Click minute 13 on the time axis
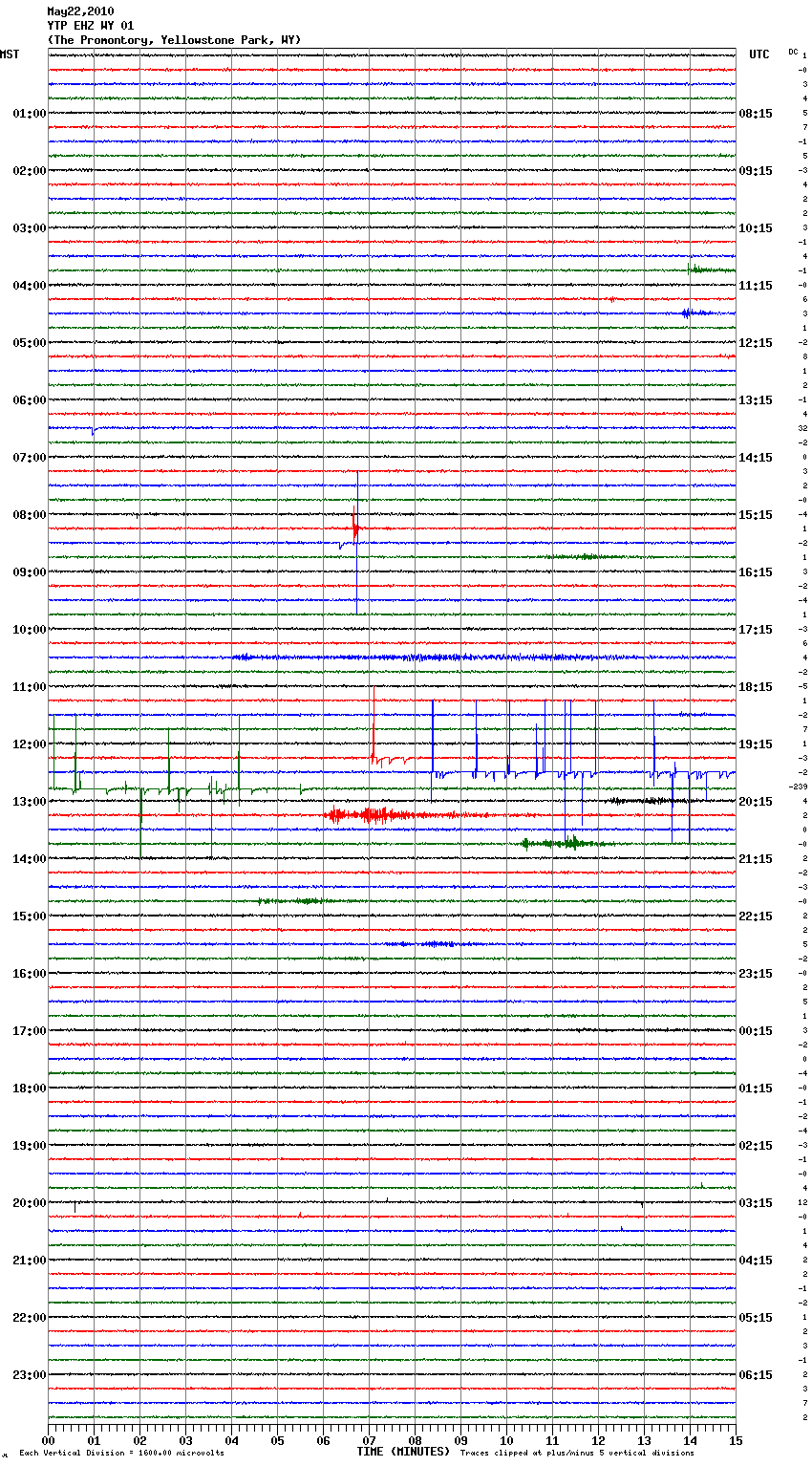Screen dimensions: 812x1466 tap(644, 1440)
